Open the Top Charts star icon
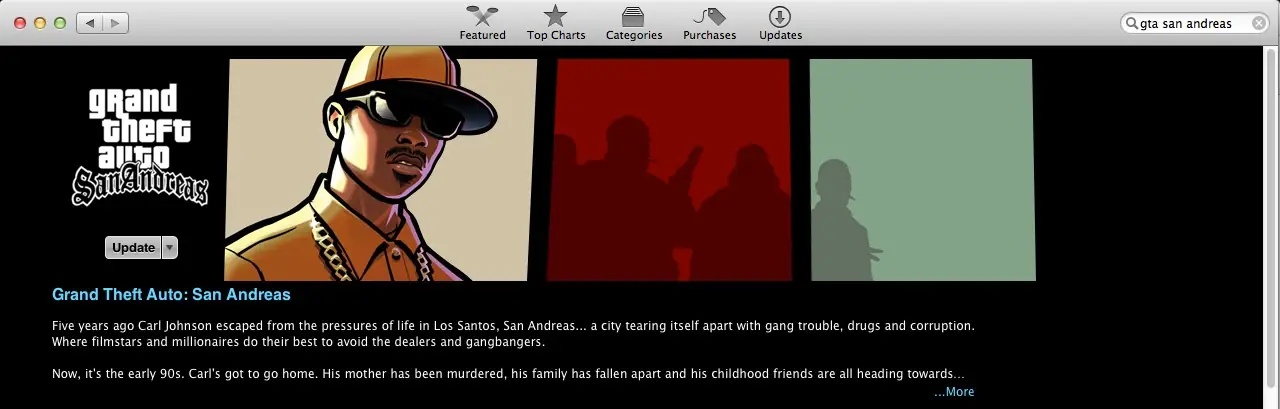 pos(556,16)
